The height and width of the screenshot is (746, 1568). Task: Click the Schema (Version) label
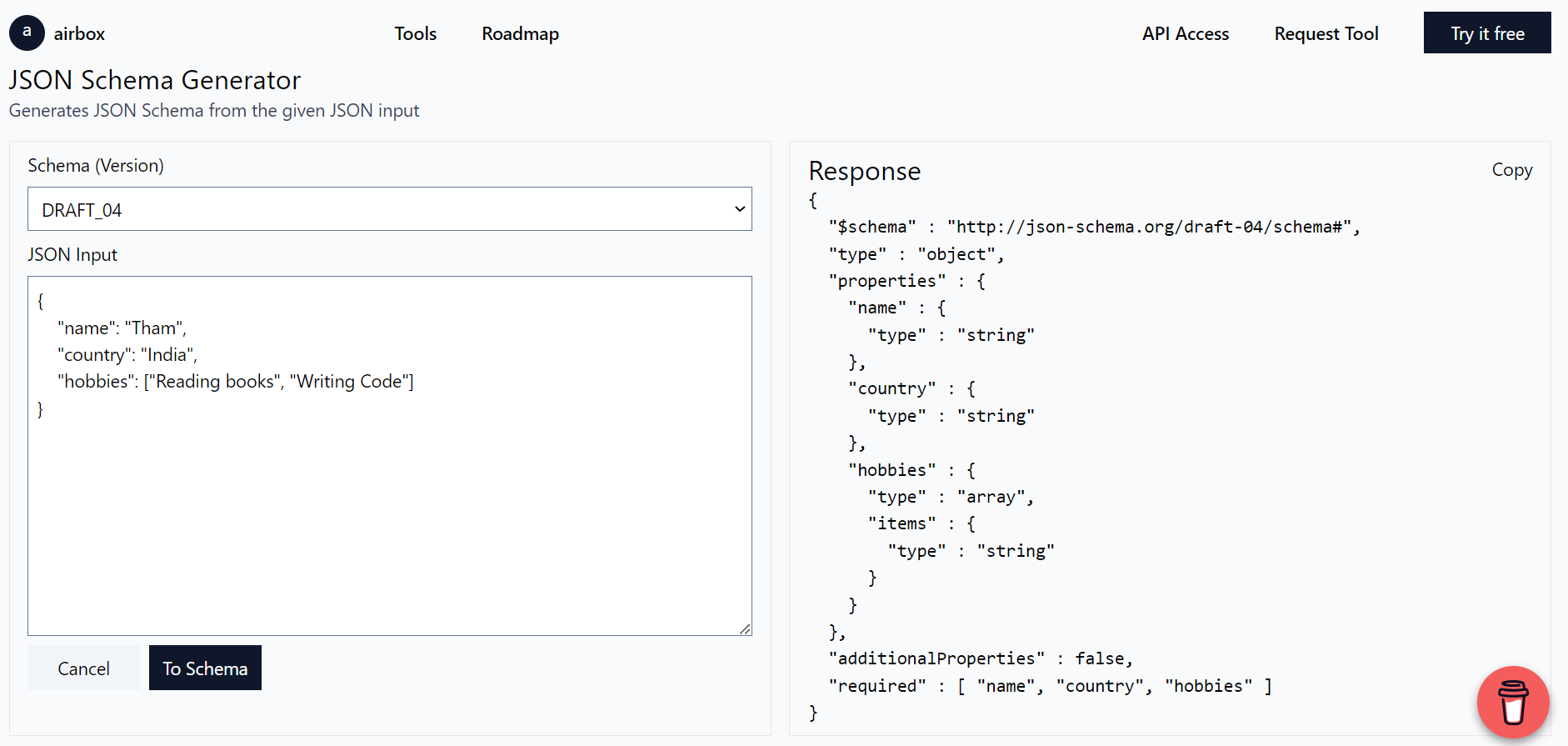[x=96, y=165]
